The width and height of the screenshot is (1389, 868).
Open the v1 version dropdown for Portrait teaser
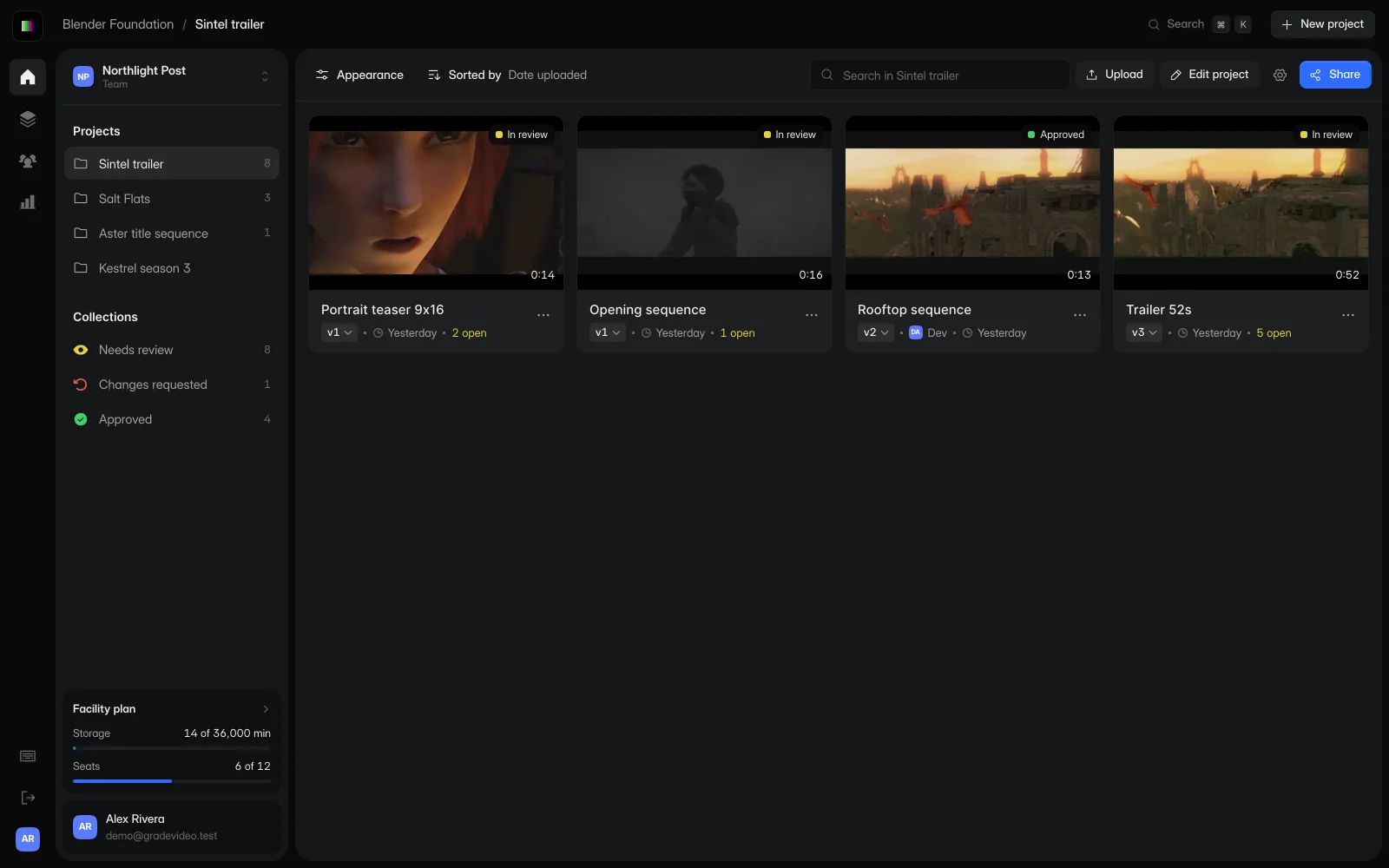pos(339,332)
